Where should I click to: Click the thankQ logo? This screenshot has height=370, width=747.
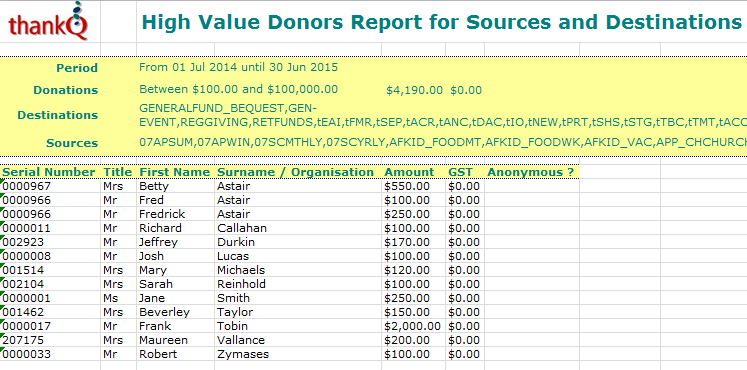tap(48, 21)
